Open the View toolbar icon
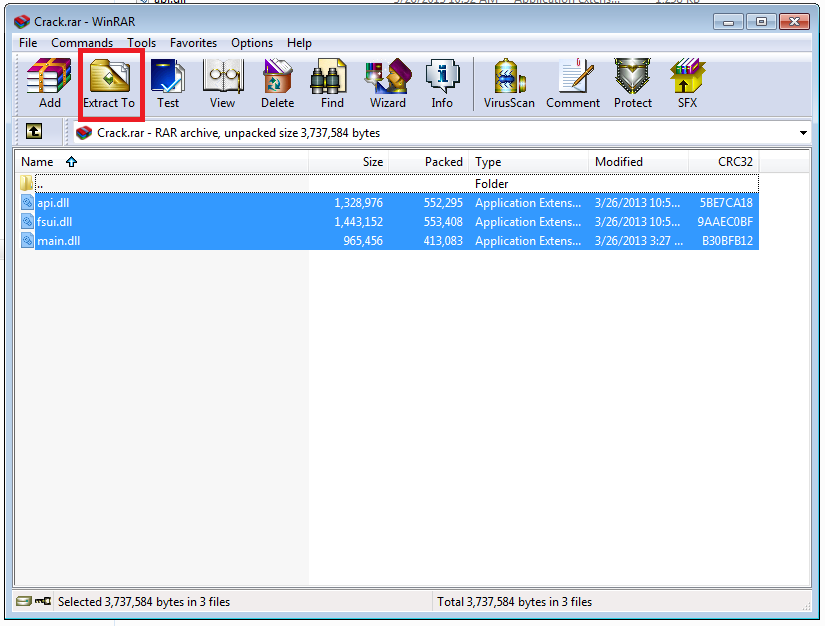The width and height of the screenshot is (825, 626). click(x=223, y=84)
